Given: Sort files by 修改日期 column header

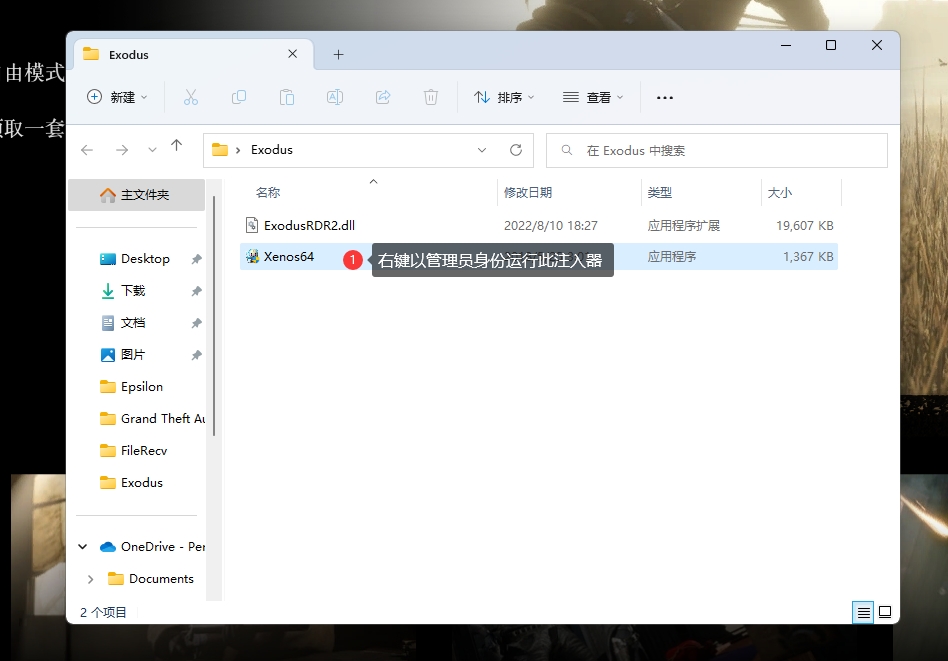Looking at the screenshot, I should click(528, 192).
